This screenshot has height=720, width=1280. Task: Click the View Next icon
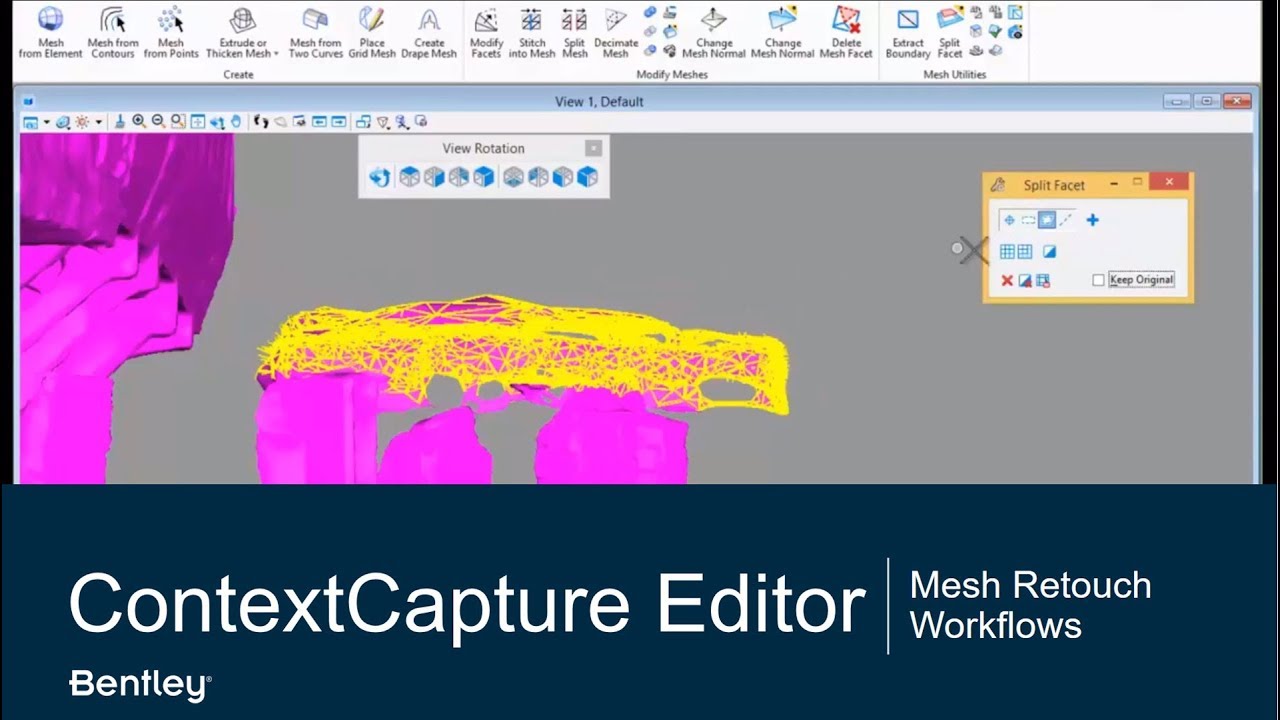[x=339, y=122]
